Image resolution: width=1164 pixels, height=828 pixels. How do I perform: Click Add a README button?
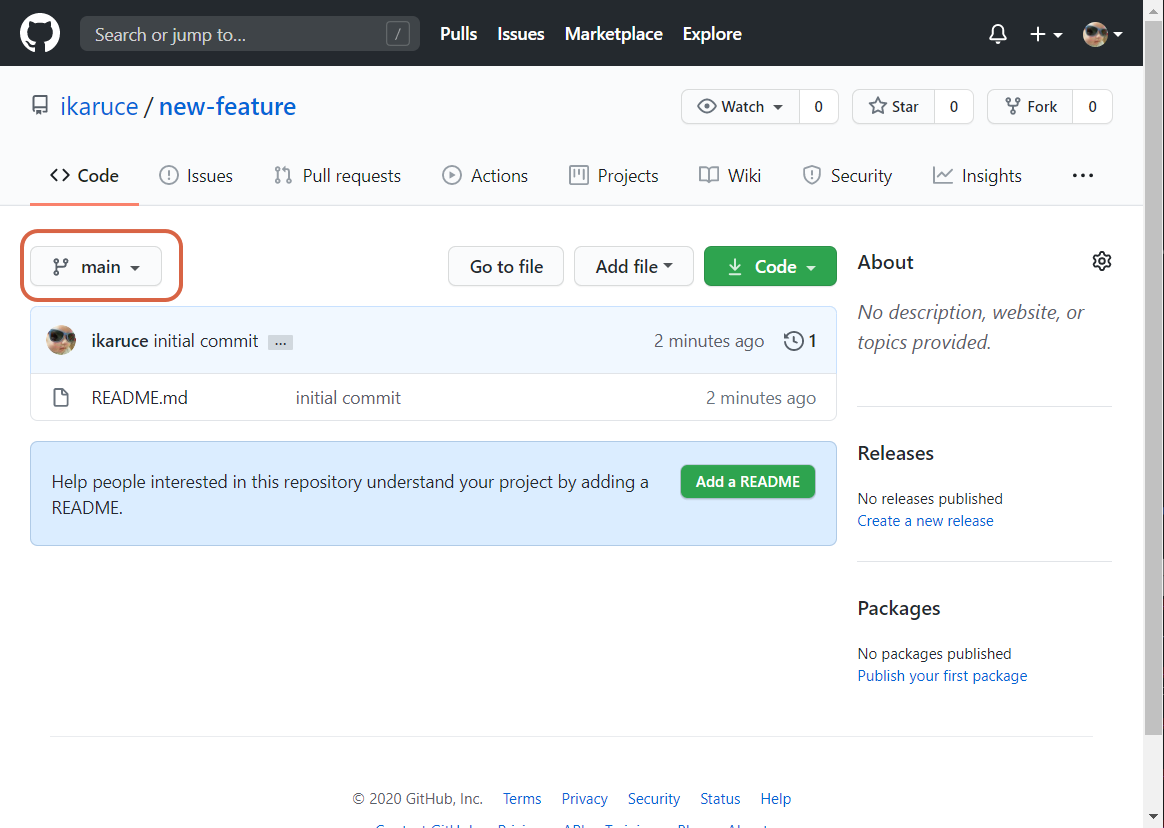pos(748,482)
